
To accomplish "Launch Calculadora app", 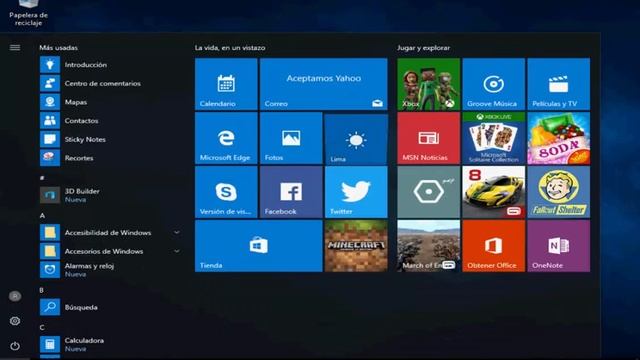I will 110,344.
